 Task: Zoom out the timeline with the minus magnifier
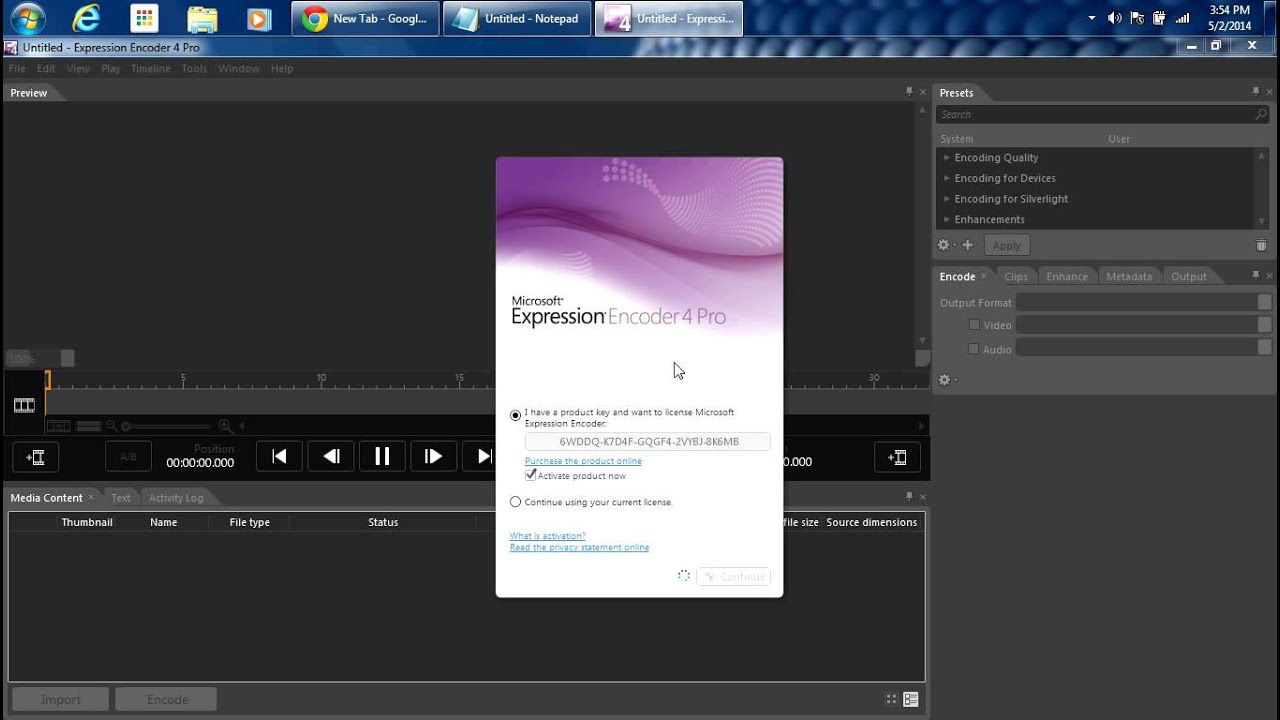click(x=112, y=426)
